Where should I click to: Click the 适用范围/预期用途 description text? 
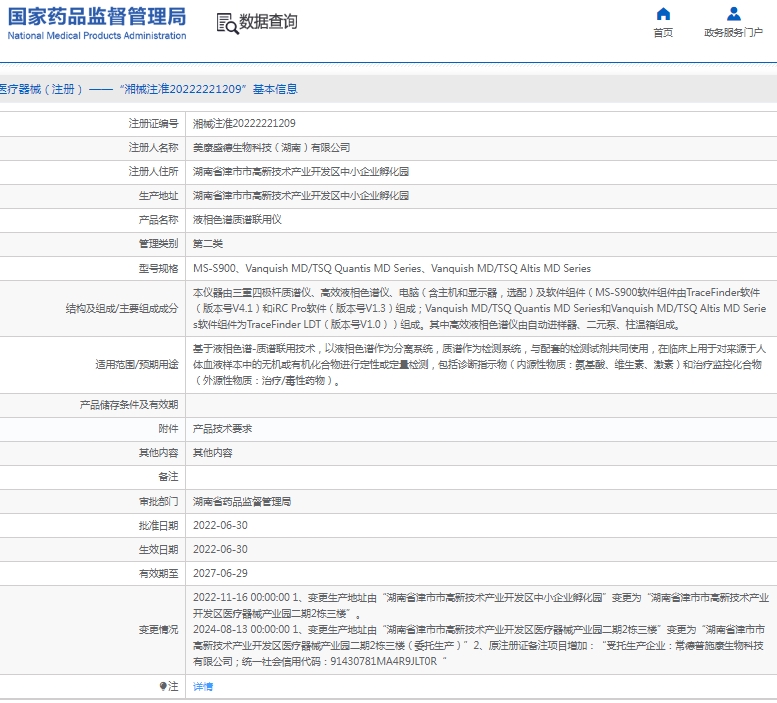click(x=479, y=365)
